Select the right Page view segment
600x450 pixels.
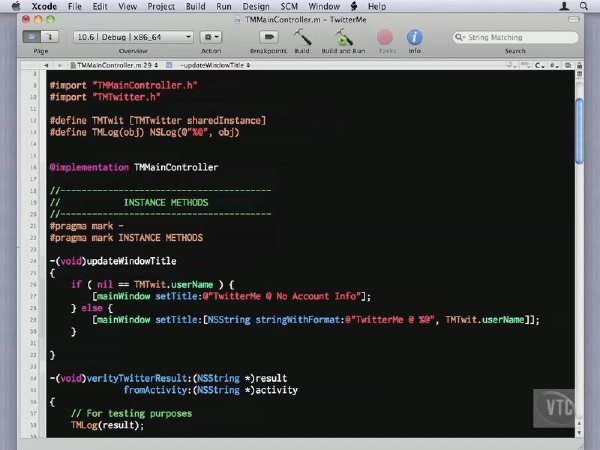pos(49,37)
